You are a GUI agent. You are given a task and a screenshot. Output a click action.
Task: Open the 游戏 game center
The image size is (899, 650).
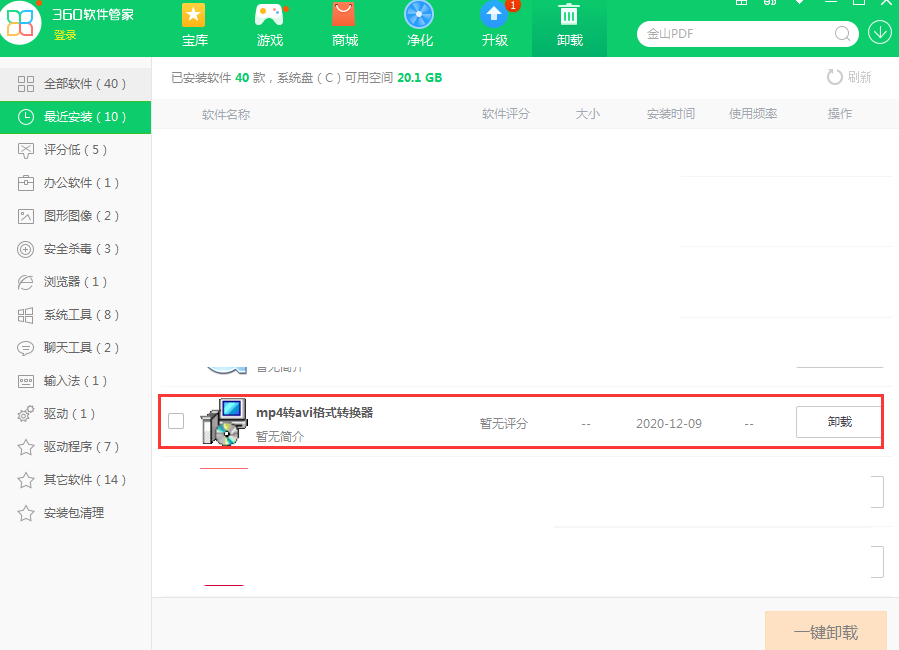269,26
